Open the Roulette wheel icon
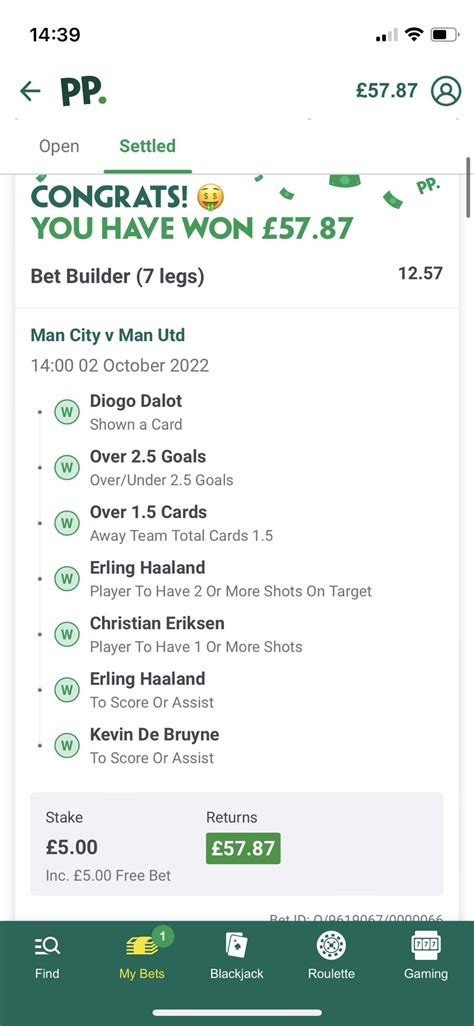 pos(331,946)
